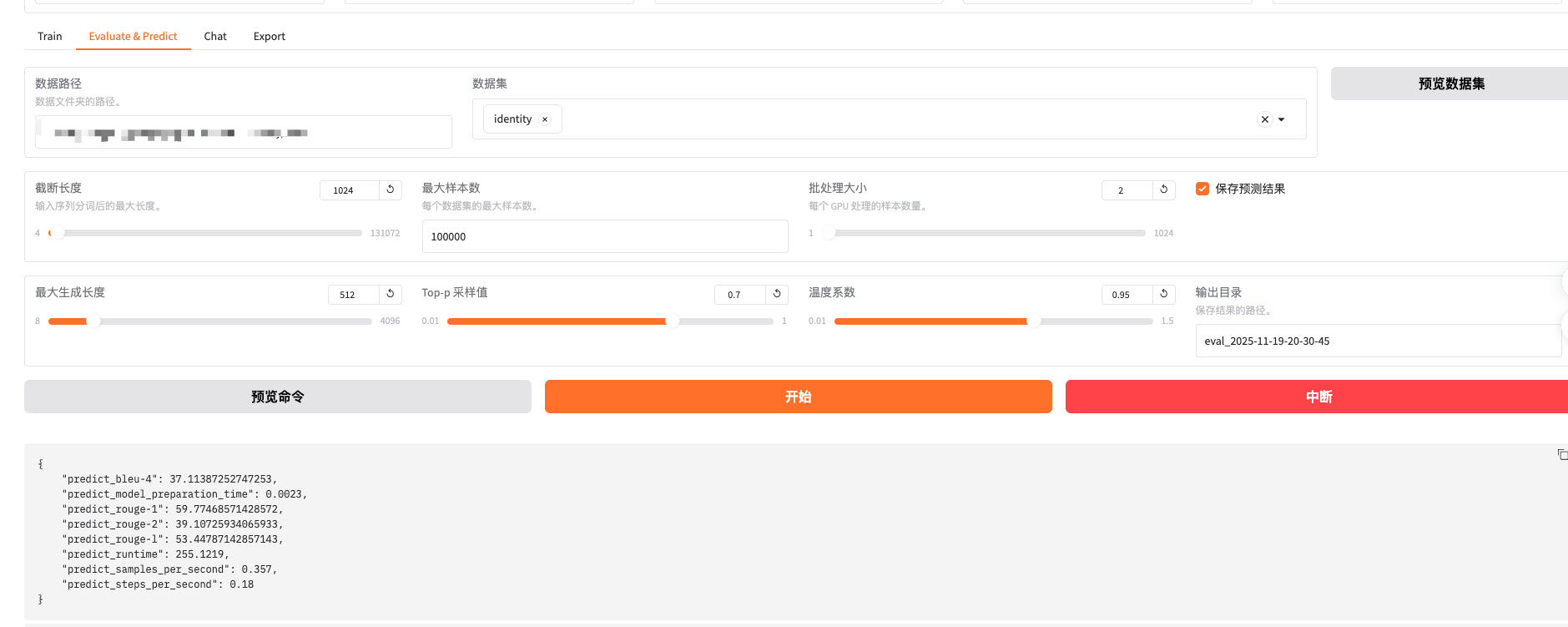
Task: Click the red 中断 button
Action: [1318, 397]
